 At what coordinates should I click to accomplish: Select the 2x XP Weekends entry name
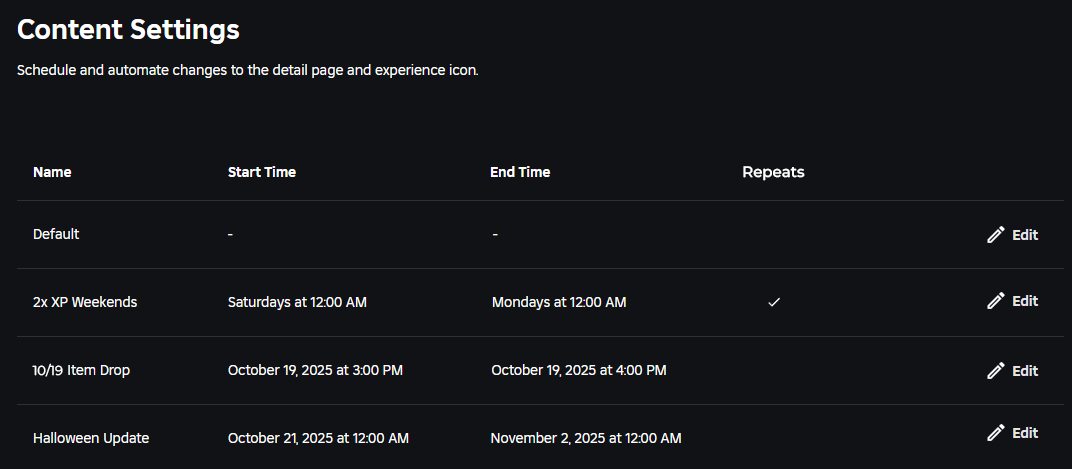[x=85, y=302]
